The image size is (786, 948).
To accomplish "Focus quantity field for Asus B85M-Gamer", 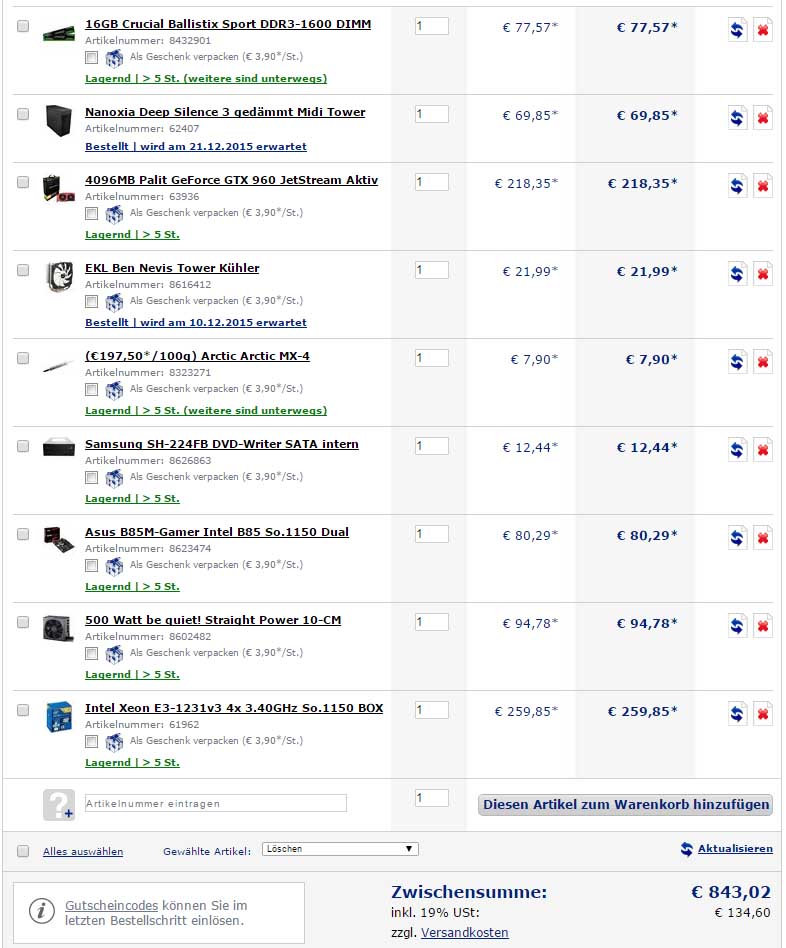I will click(x=432, y=534).
